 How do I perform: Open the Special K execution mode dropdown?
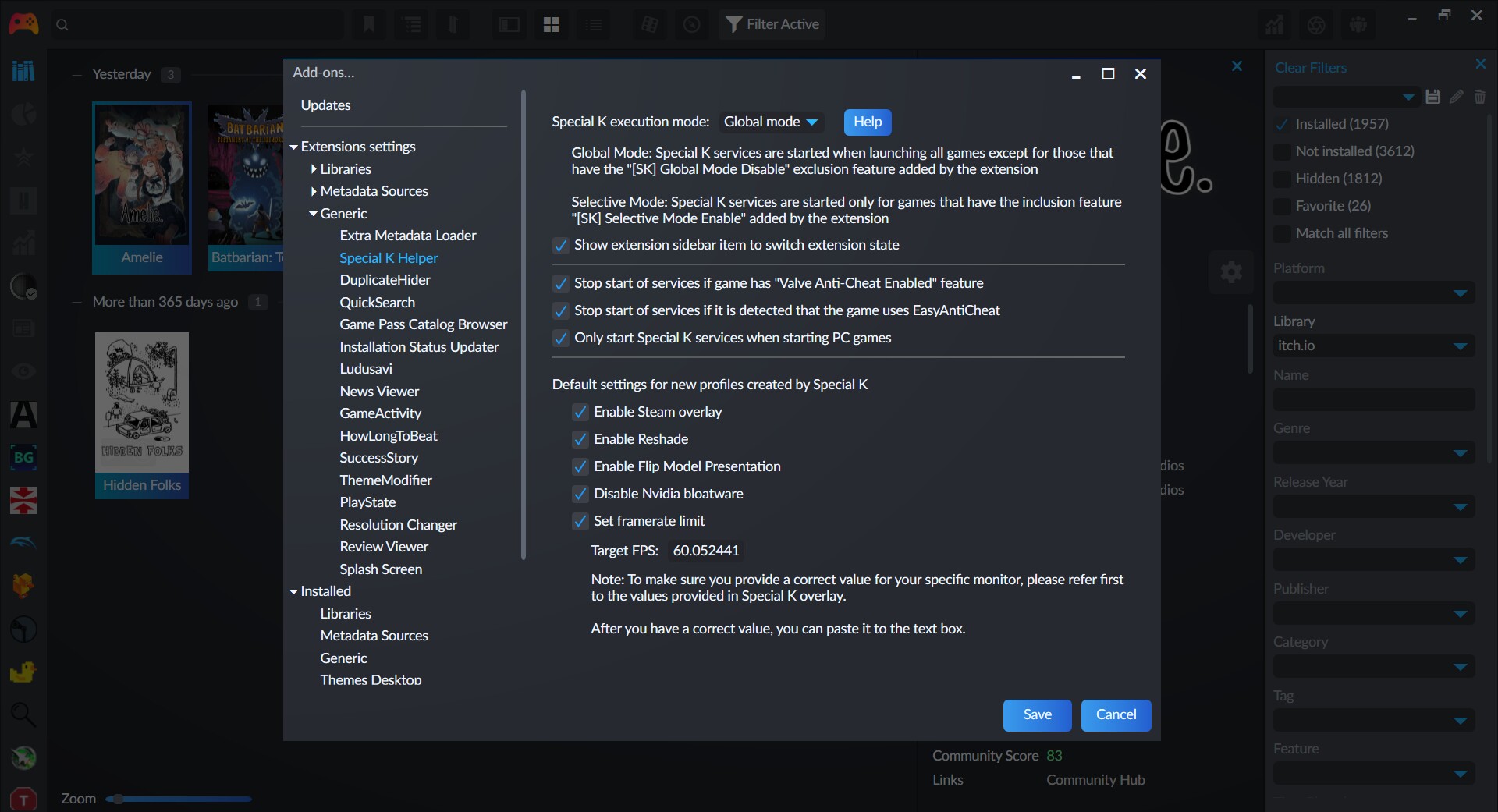[770, 122]
